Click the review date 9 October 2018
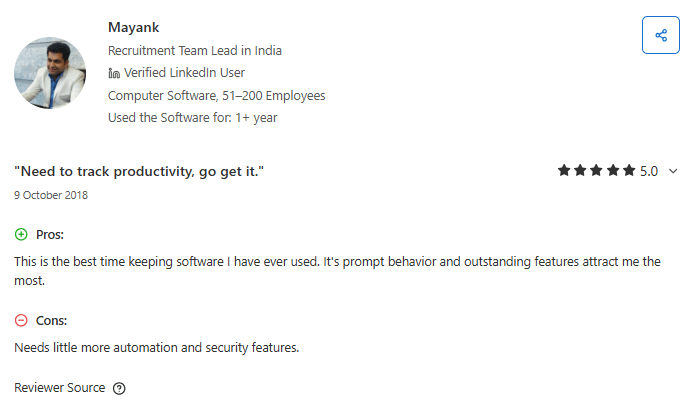This screenshot has width=697, height=417. [x=51, y=195]
